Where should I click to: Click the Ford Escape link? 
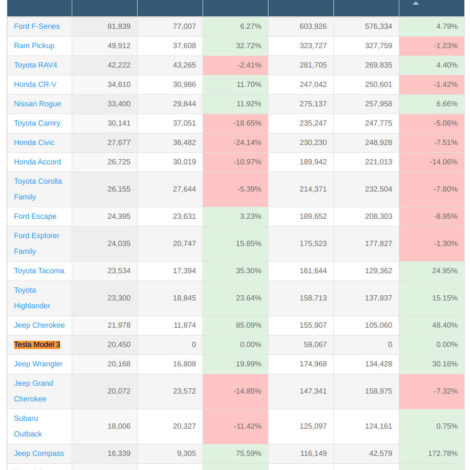[x=35, y=216]
